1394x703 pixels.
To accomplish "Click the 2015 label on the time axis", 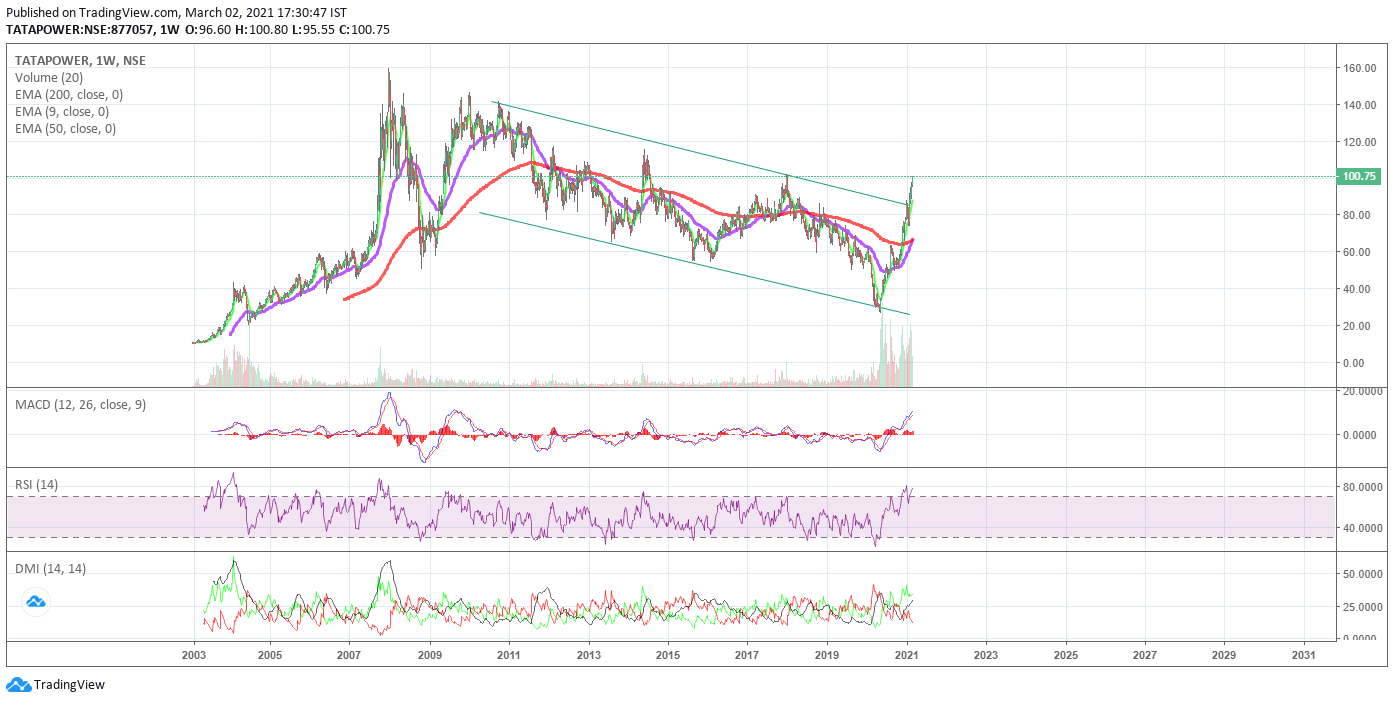I will [x=668, y=655].
